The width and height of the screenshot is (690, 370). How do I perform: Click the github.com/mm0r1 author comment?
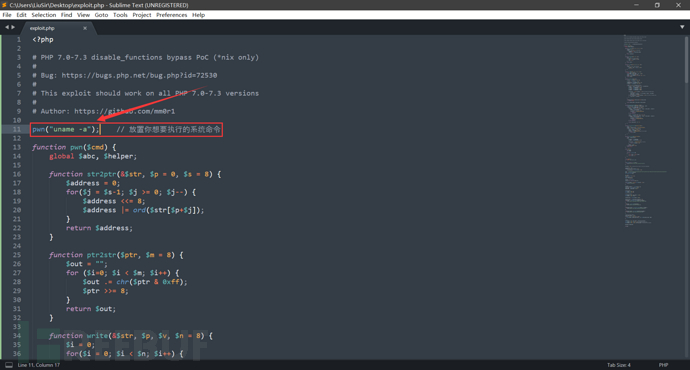click(104, 111)
